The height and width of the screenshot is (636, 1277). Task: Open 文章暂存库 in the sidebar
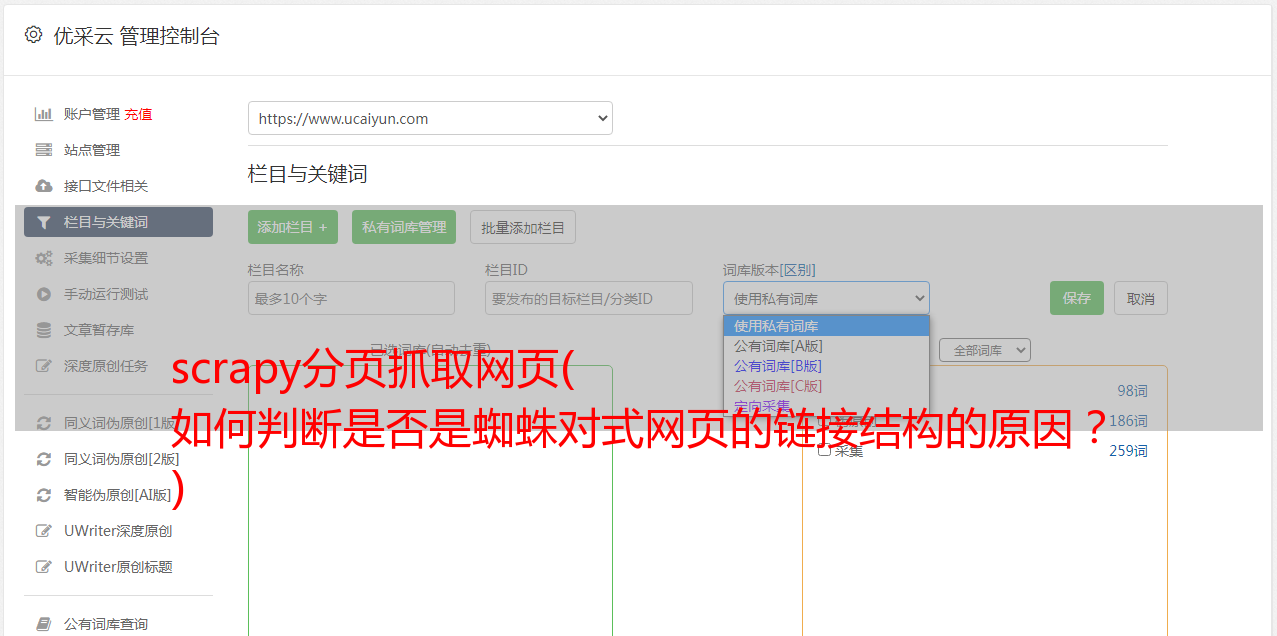tap(99, 330)
